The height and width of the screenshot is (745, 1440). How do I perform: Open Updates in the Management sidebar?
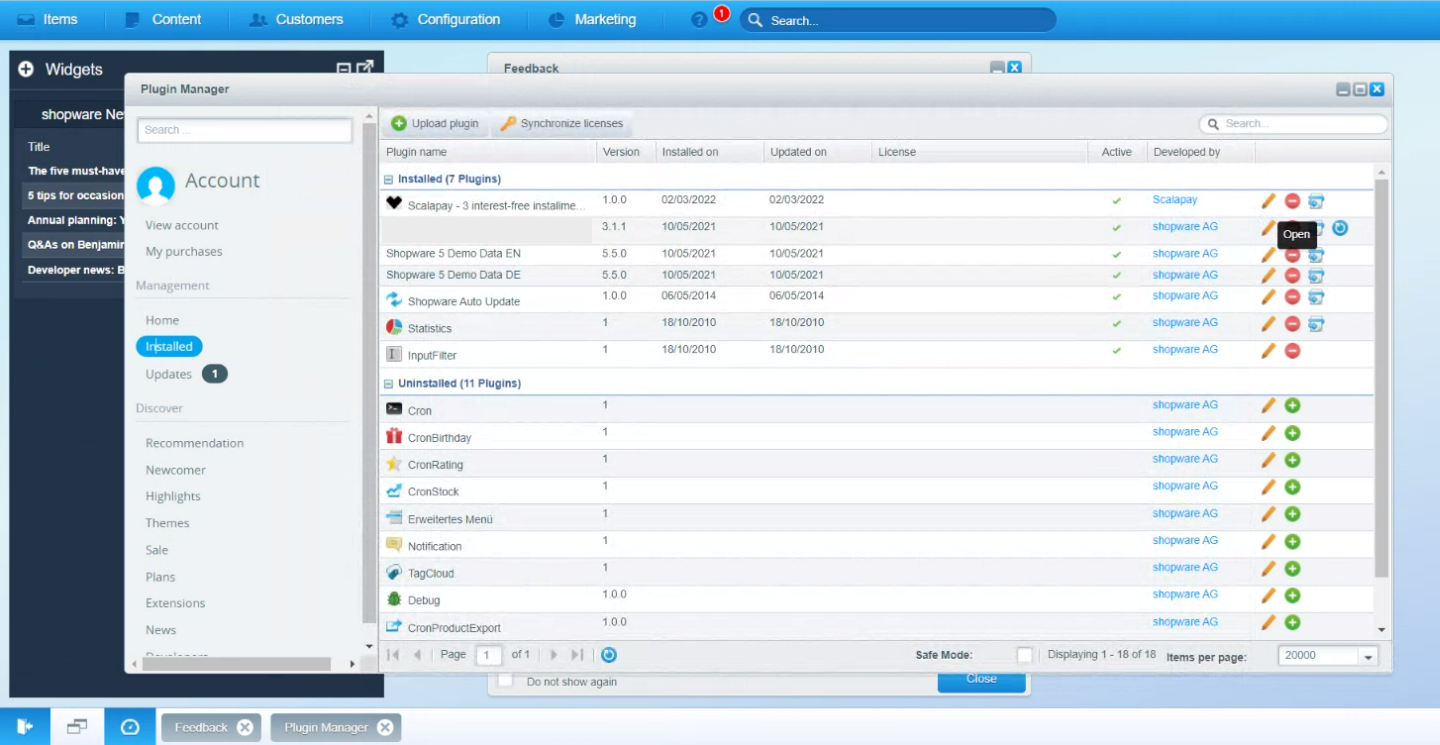point(168,374)
